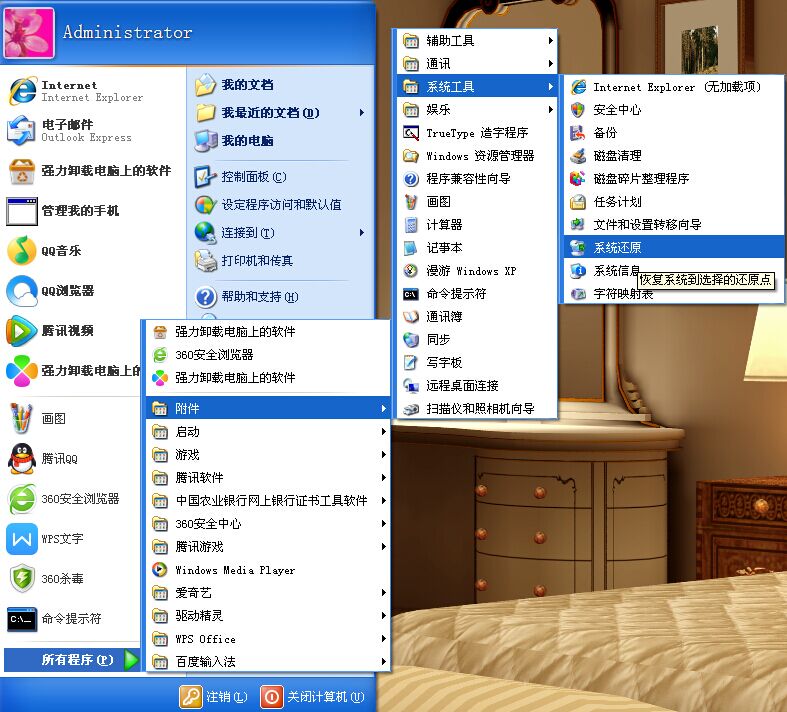Expand 爱奇艺 programs folder
Screen dimensions: 787x712
269,593
